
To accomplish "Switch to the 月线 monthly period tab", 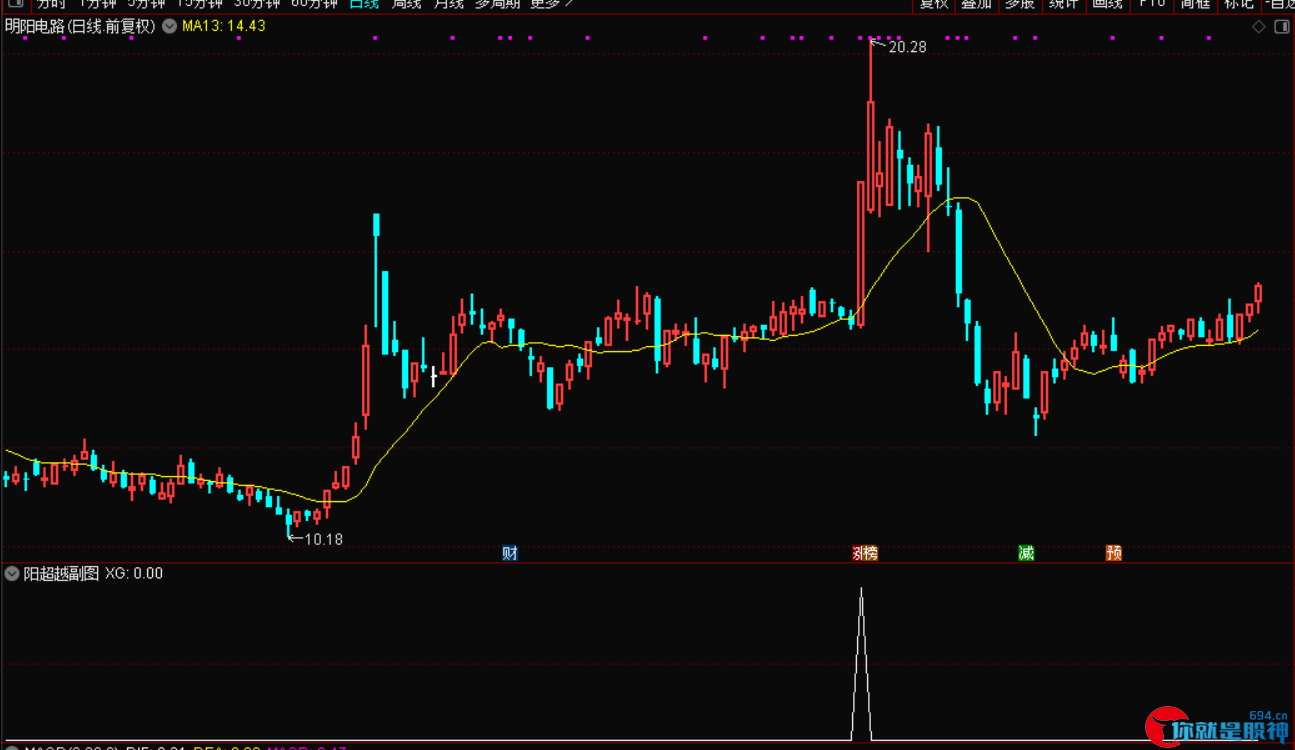I will tap(449, 4).
